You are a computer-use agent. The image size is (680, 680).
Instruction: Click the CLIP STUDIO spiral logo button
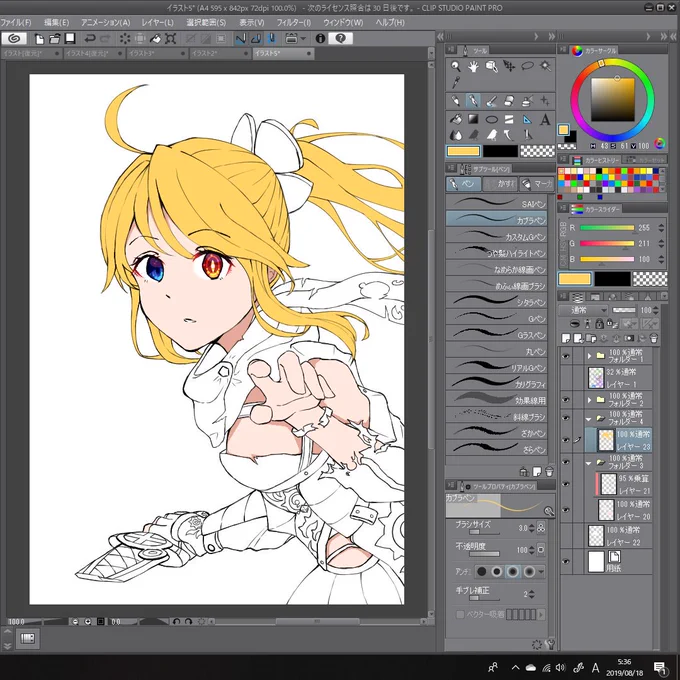point(14,39)
